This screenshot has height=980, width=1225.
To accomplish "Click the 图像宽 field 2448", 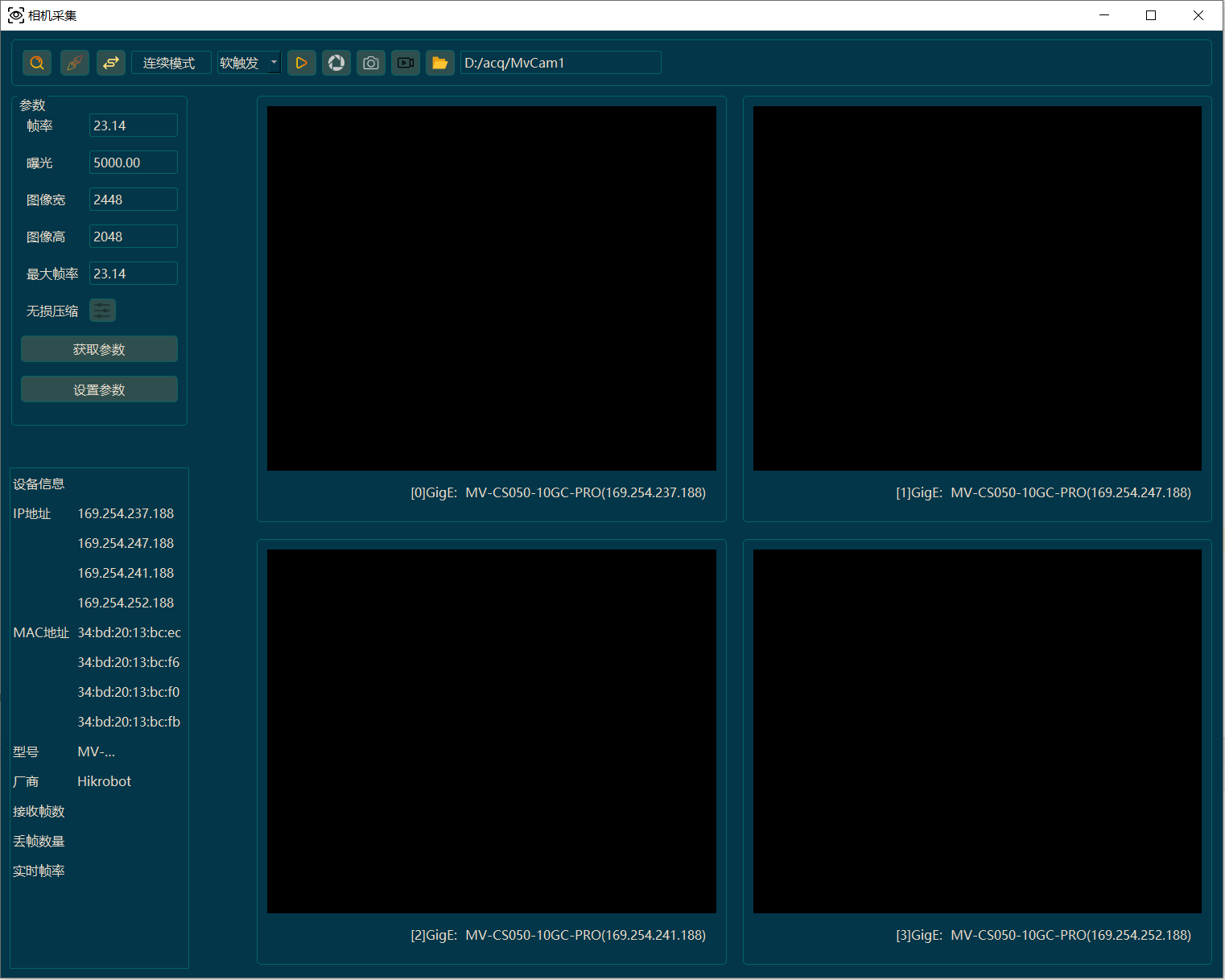I will (x=134, y=200).
